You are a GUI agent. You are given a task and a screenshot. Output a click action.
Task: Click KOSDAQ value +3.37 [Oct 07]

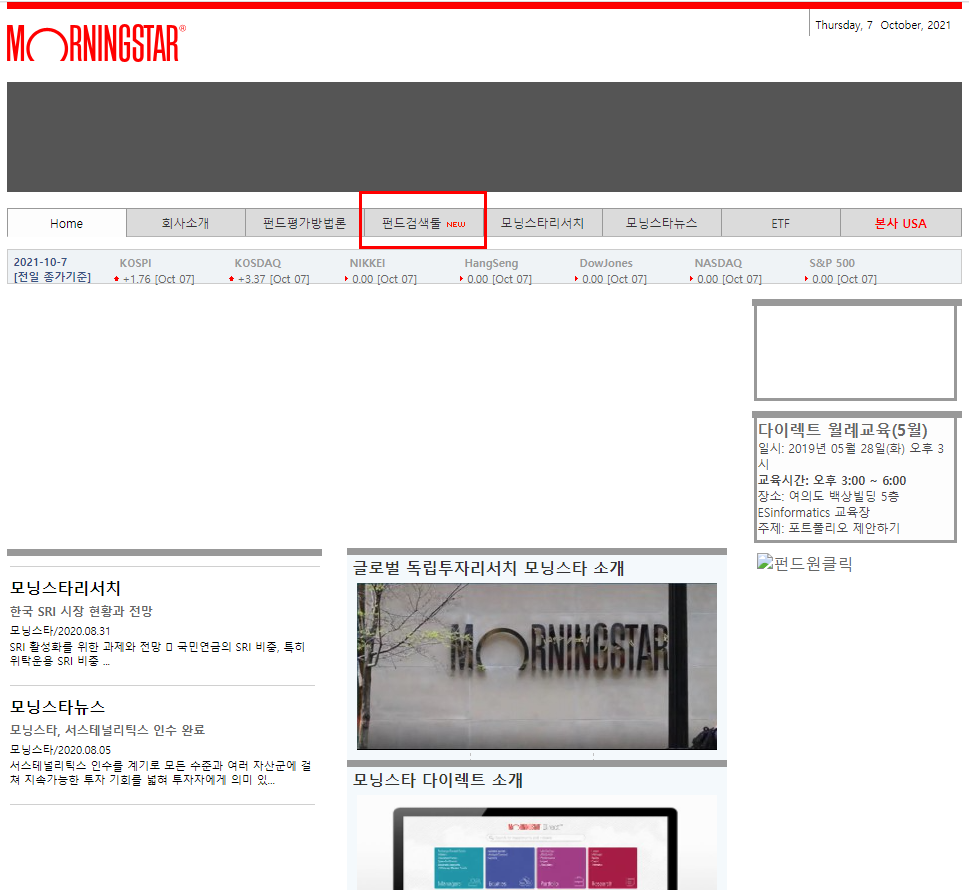273,279
